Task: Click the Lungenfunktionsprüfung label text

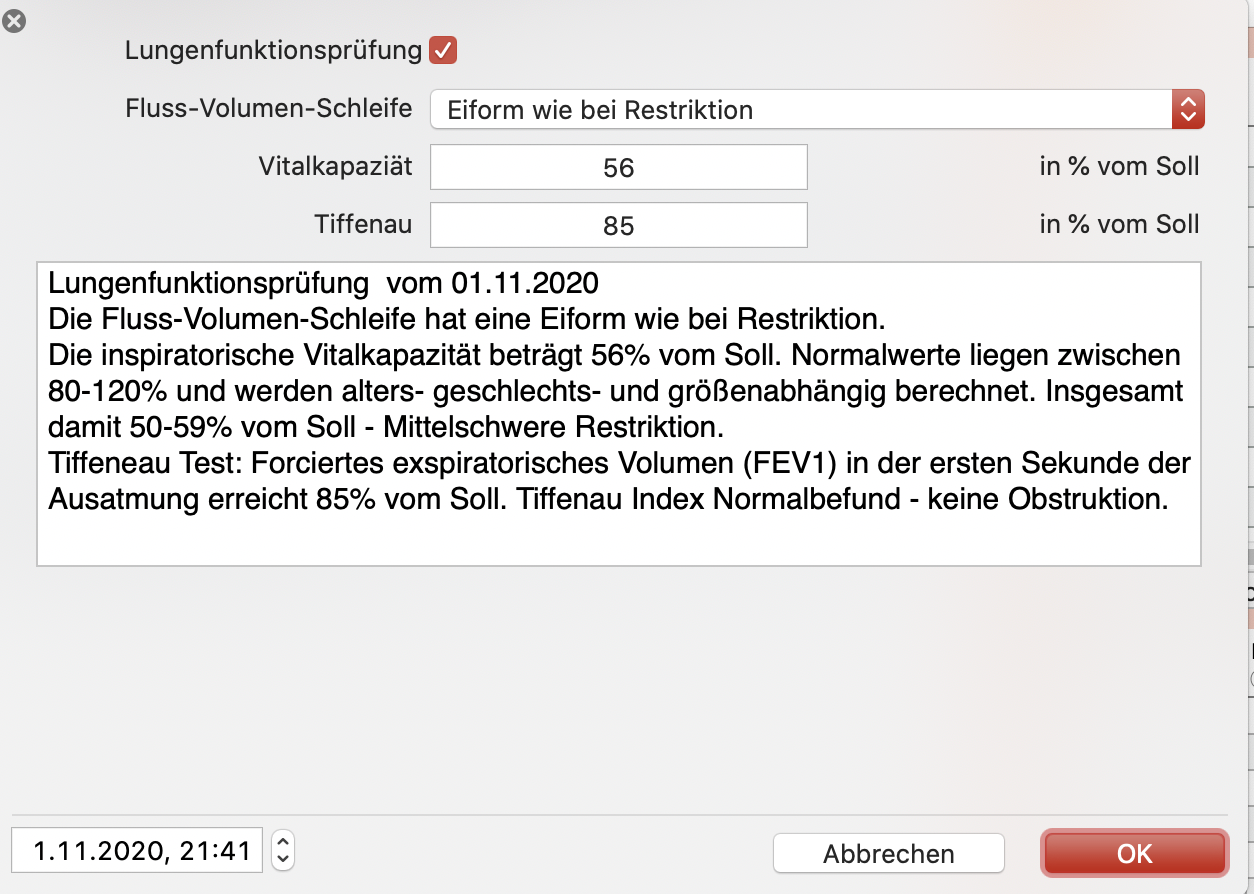Action: [273, 51]
